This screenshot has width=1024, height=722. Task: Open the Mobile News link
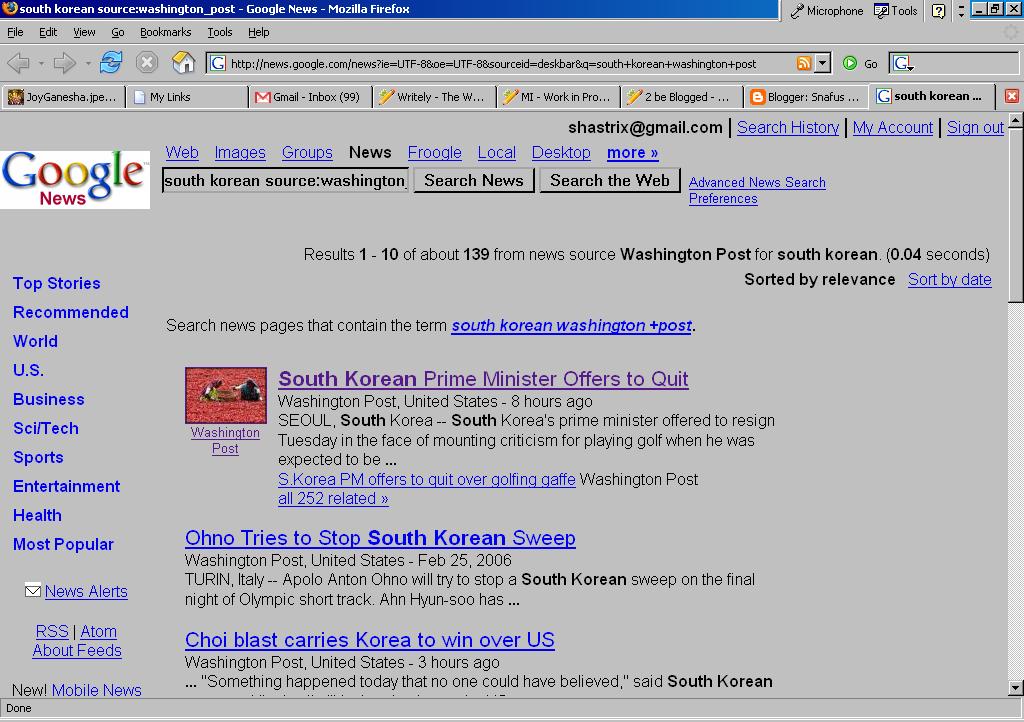coord(97,690)
